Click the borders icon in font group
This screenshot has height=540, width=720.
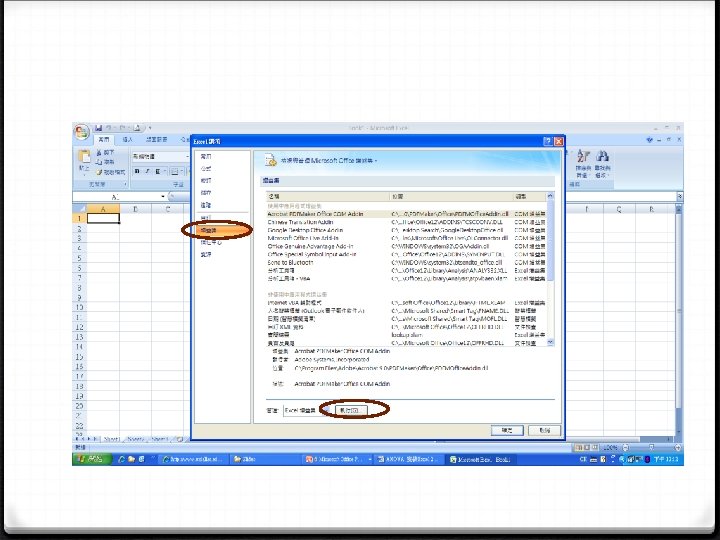(x=174, y=171)
